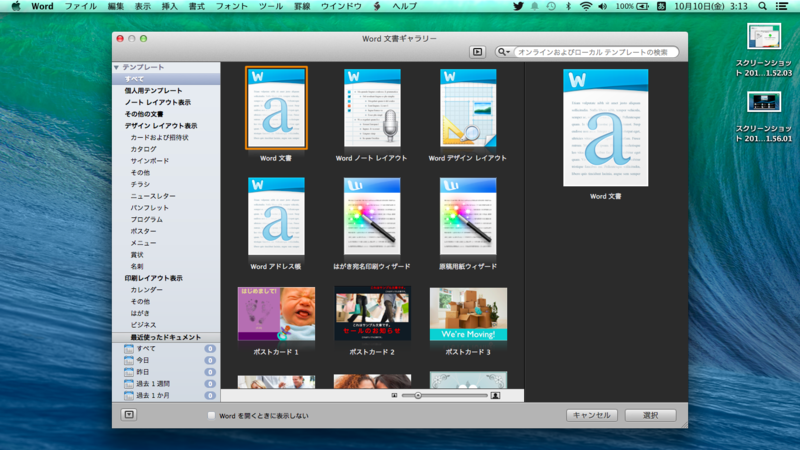The width and height of the screenshot is (800, 450).
Task: Select ポストカード 1 thumbnail
Action: click(276, 314)
